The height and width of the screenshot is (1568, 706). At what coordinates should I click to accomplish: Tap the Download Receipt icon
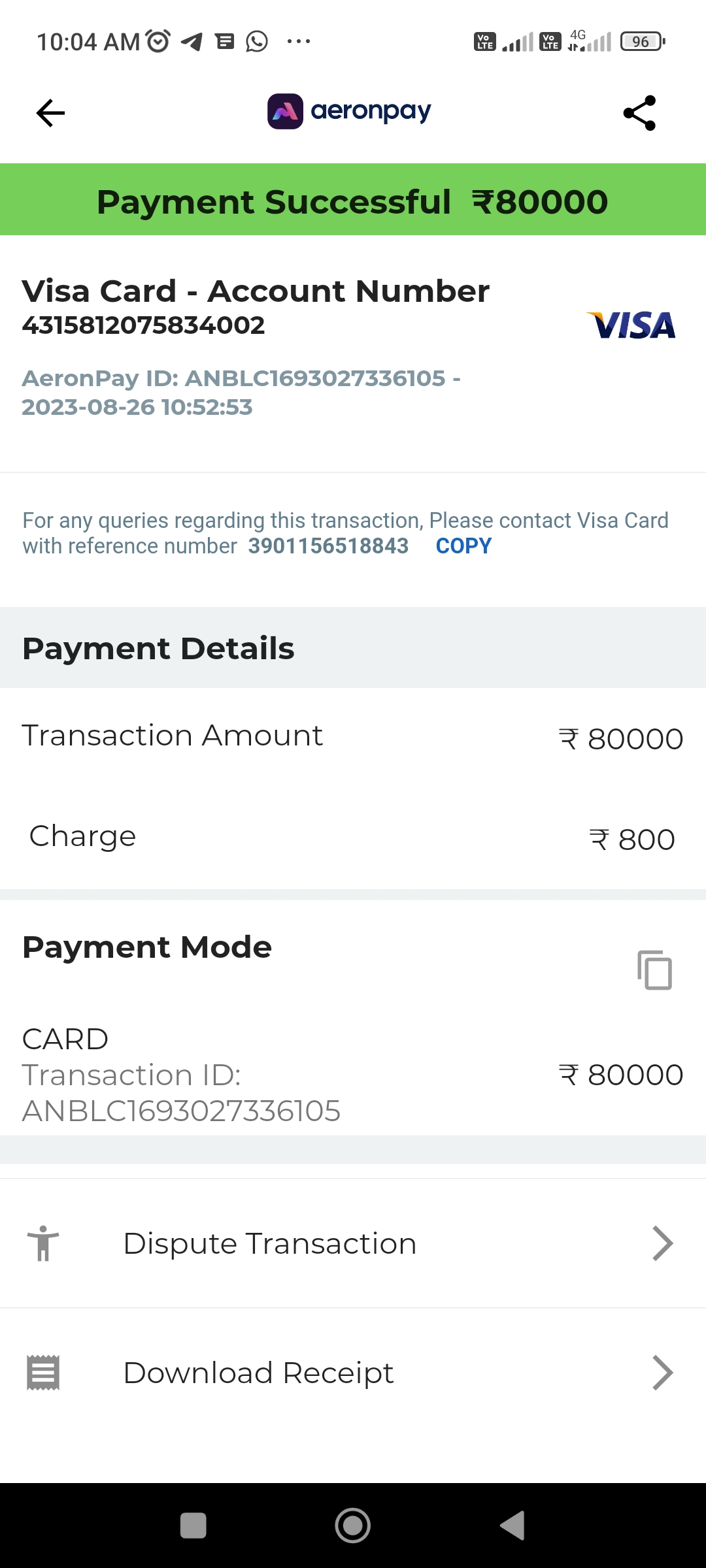click(x=43, y=1373)
